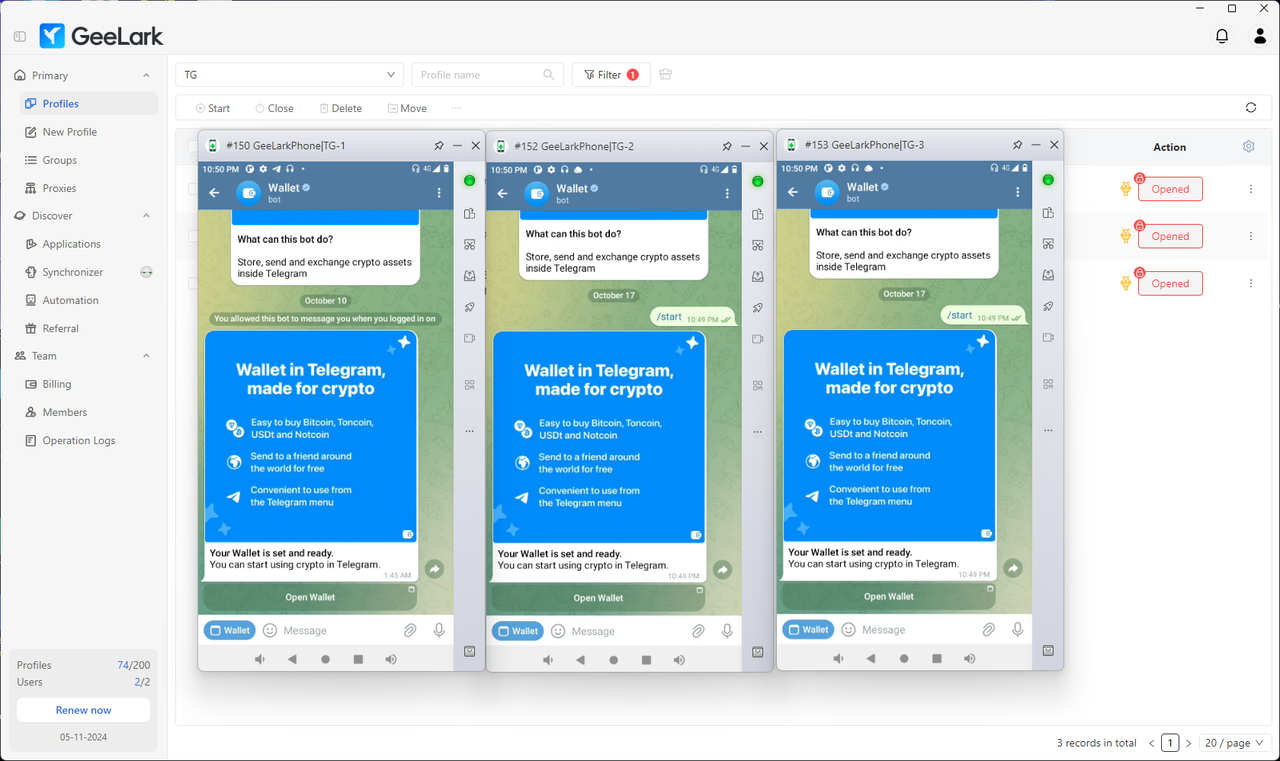Tap the attachment paperclip in TG-2

[698, 631]
